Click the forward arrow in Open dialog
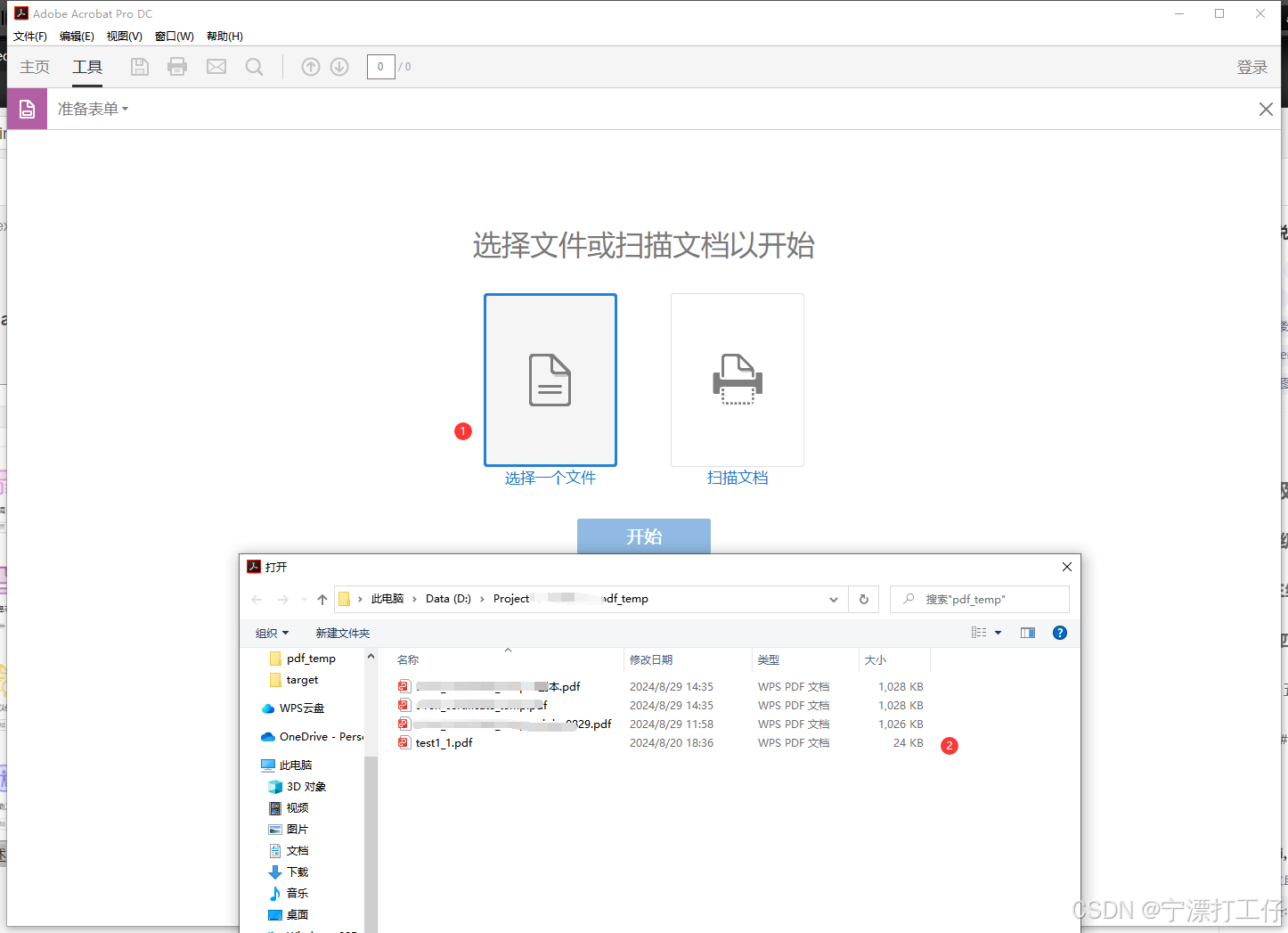Screen dimensions: 1288x933 [283, 600]
